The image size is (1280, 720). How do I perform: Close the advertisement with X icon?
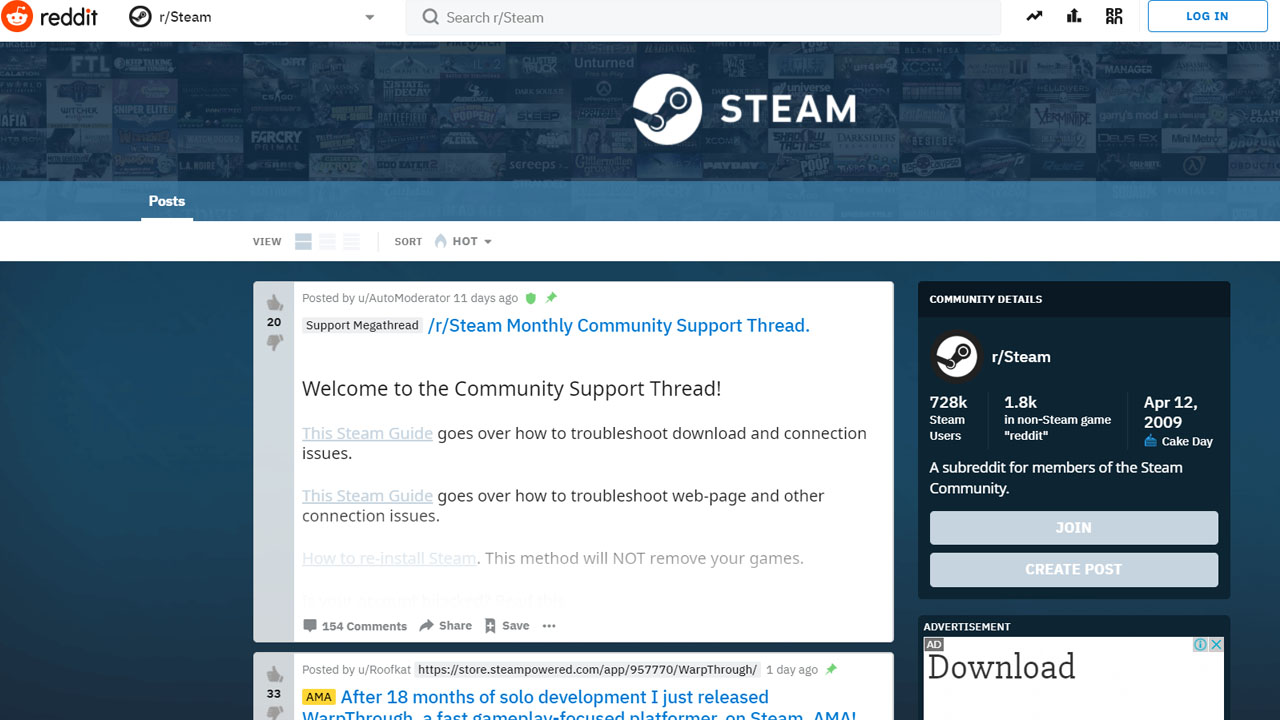(x=1216, y=645)
